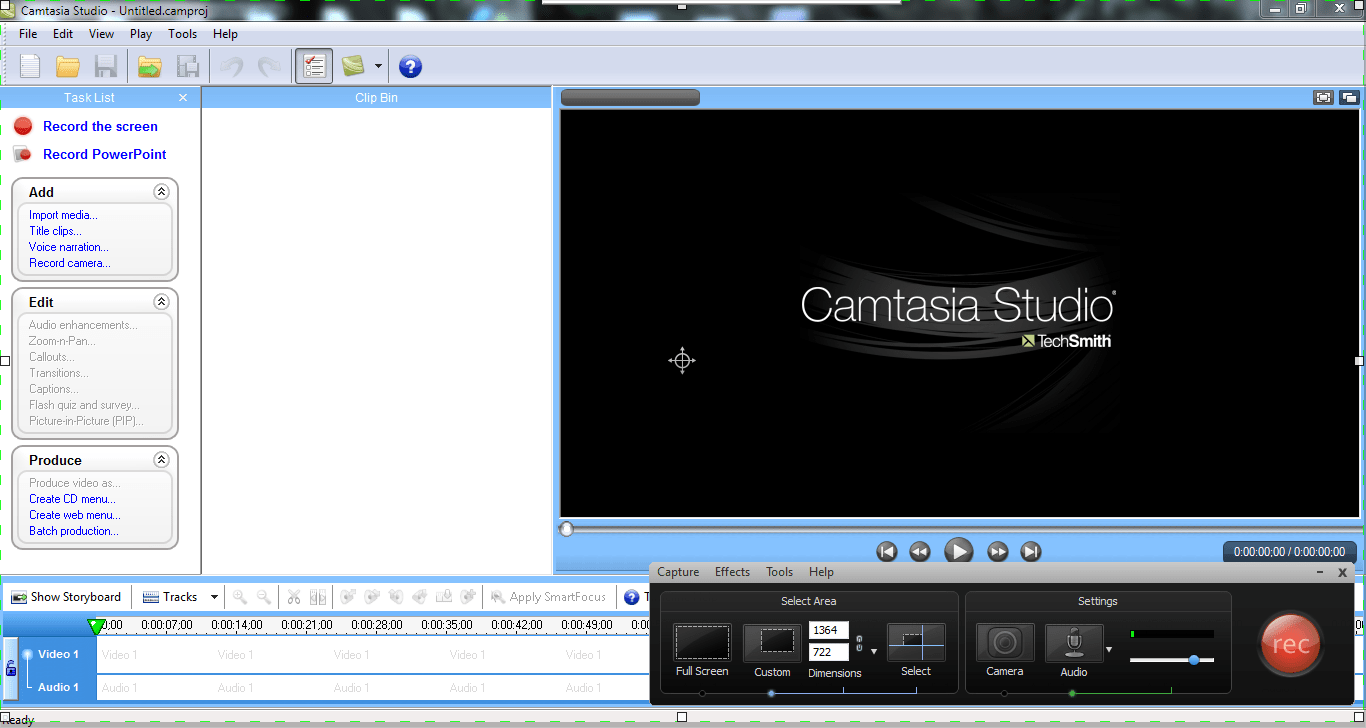Click the height field showing 722
Image resolution: width=1366 pixels, height=728 pixels.
[x=829, y=652]
